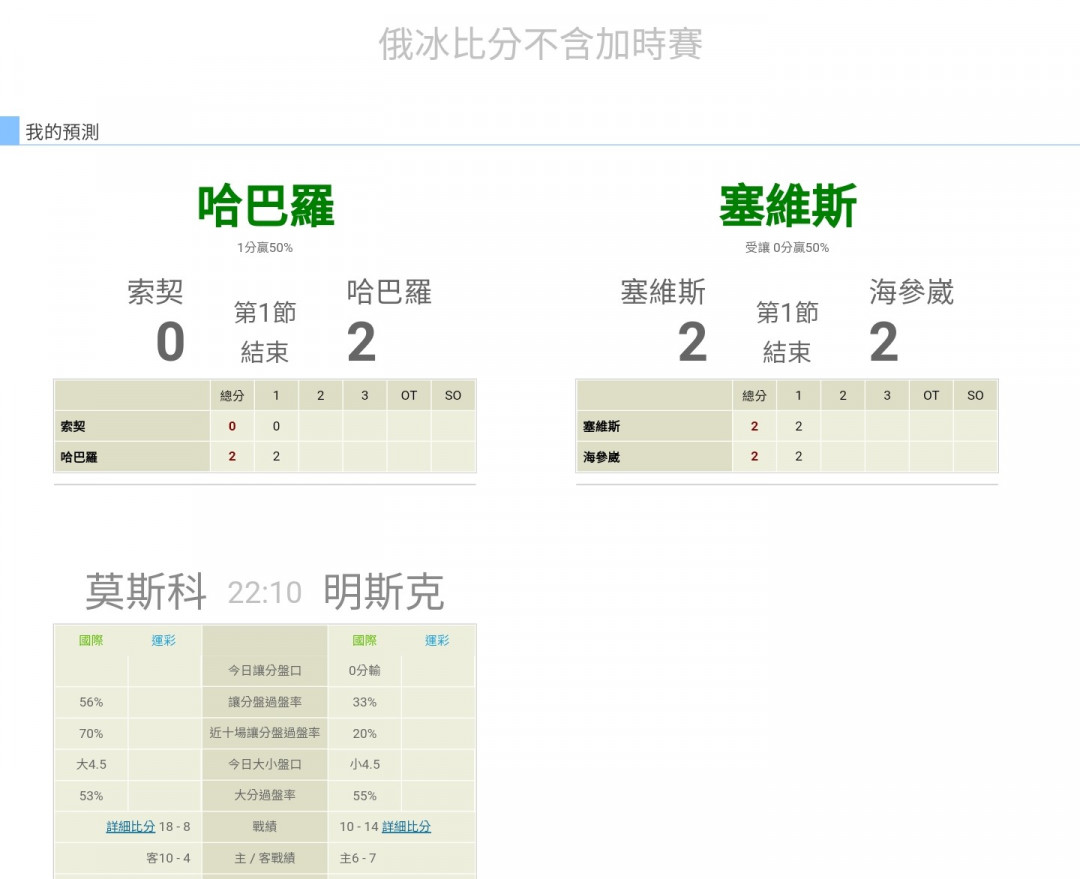Click SO column header in right table
This screenshot has height=879, width=1080.
point(975,395)
